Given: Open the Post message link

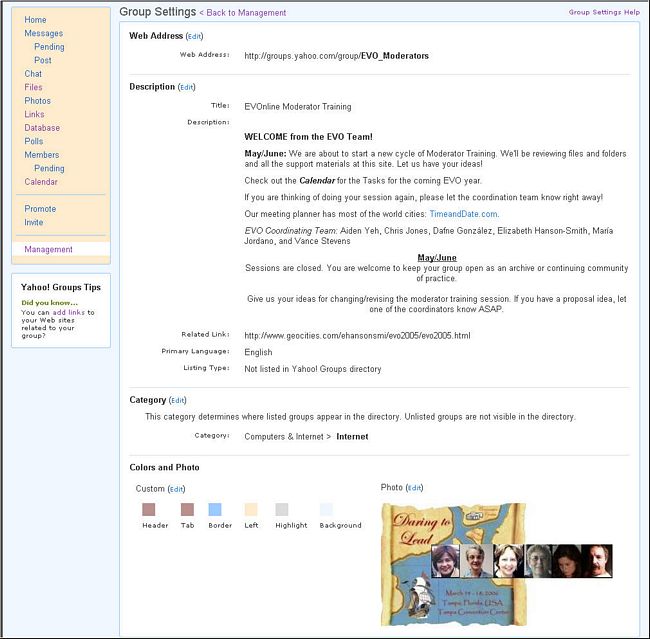Looking at the screenshot, I should 43,60.
